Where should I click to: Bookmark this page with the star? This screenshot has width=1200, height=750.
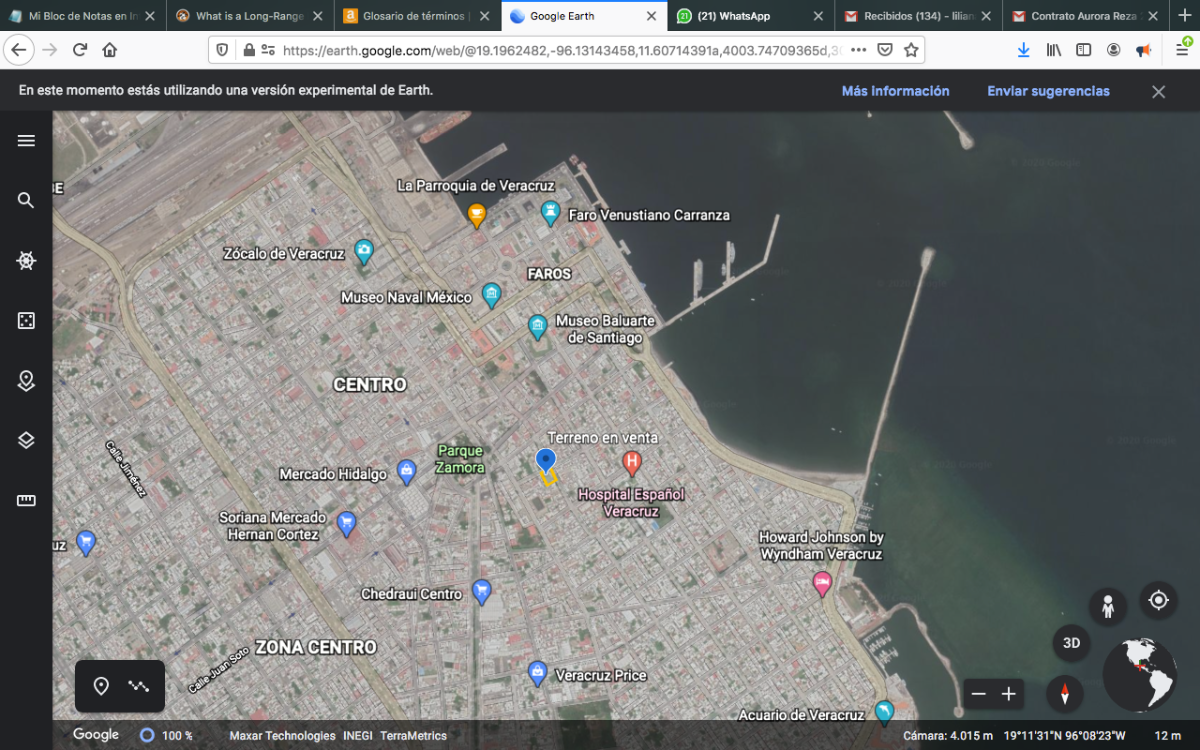coord(911,50)
